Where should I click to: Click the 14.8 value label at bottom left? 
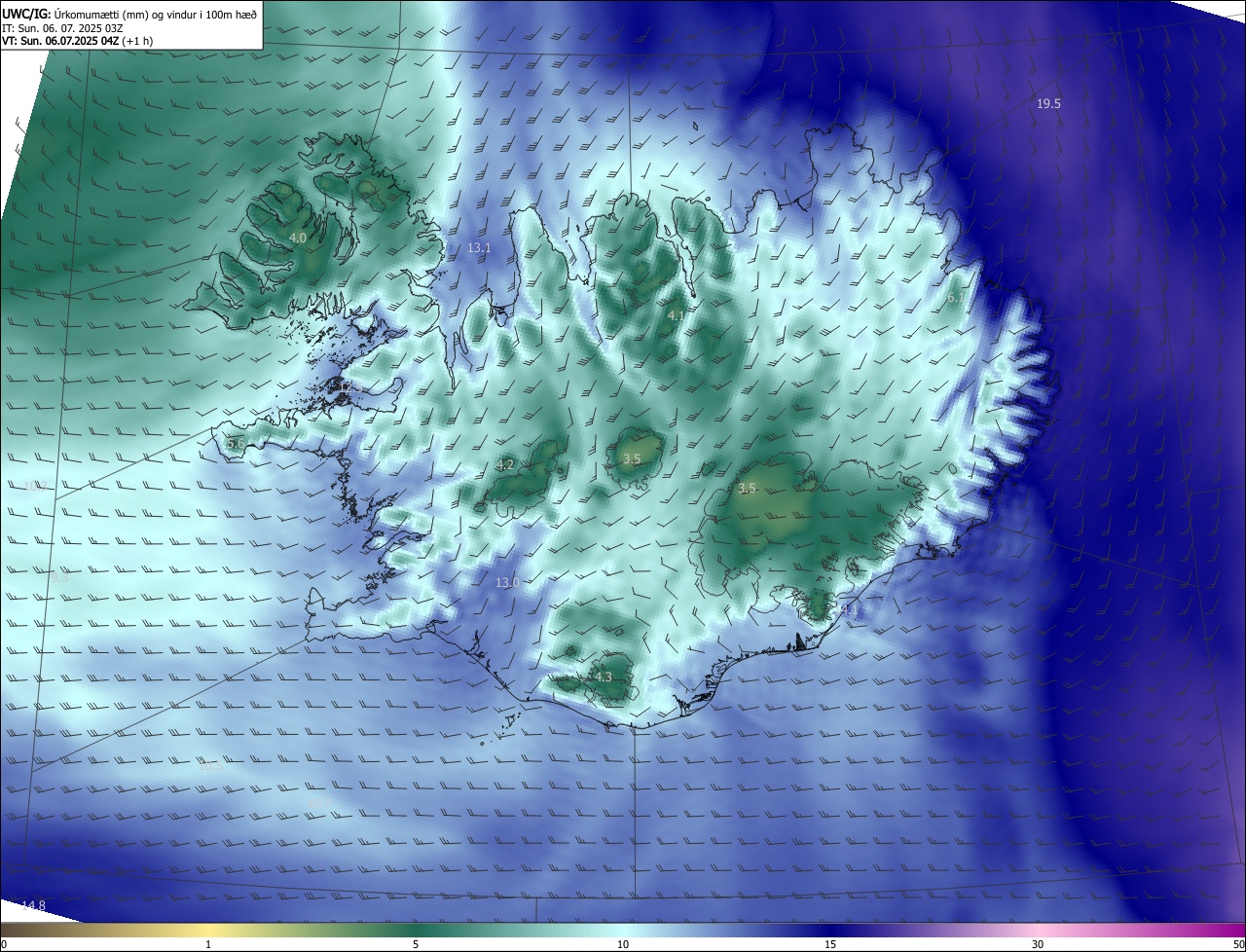pos(33,905)
